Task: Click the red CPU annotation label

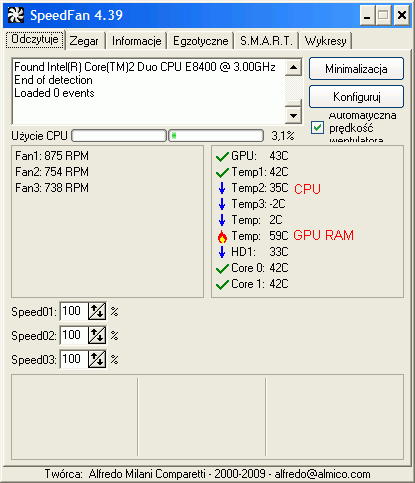Action: coord(307,189)
